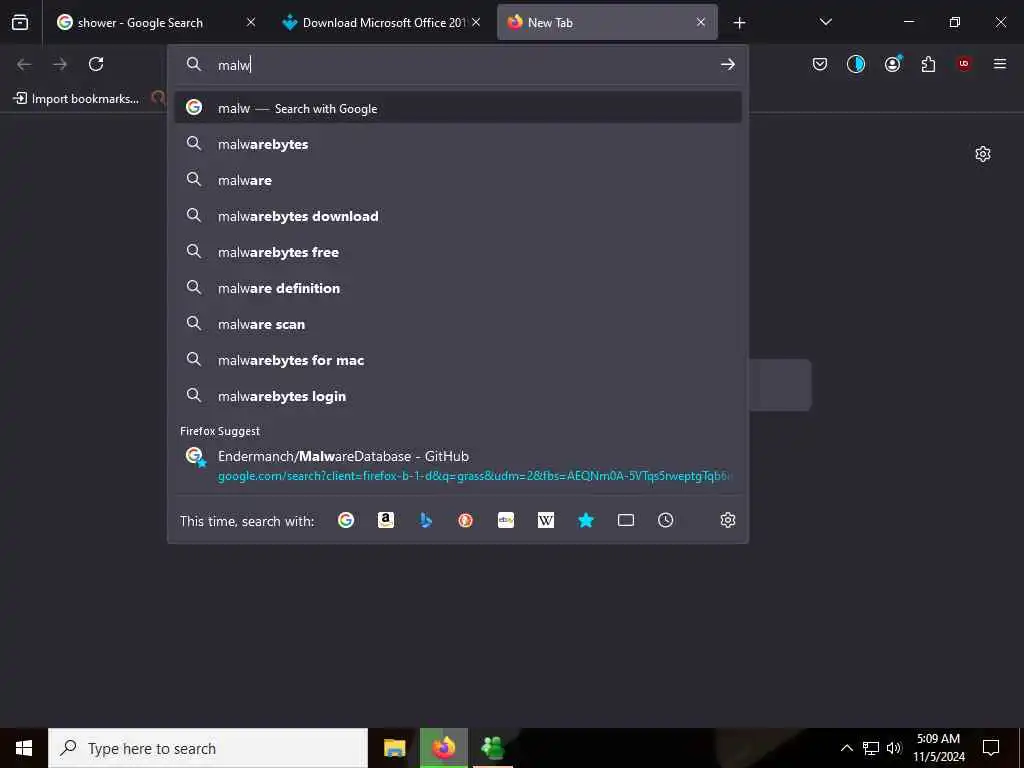The height and width of the screenshot is (768, 1024).
Task: Select malware definition suggestion
Action: click(458, 287)
